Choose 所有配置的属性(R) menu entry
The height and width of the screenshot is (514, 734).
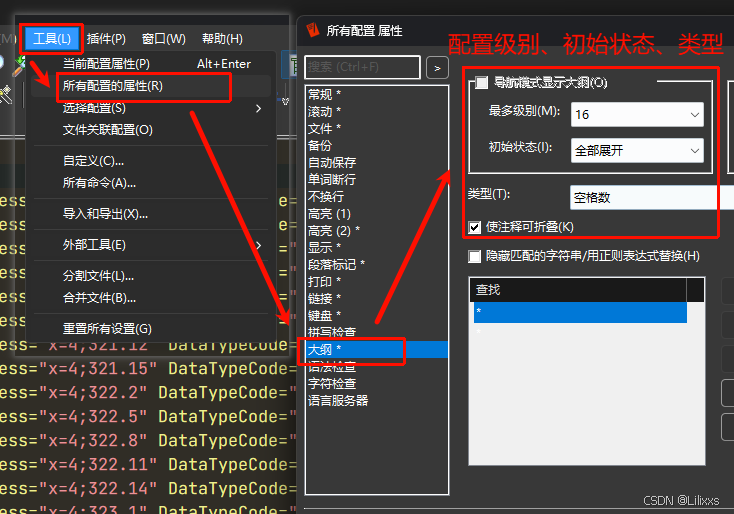click(151, 86)
